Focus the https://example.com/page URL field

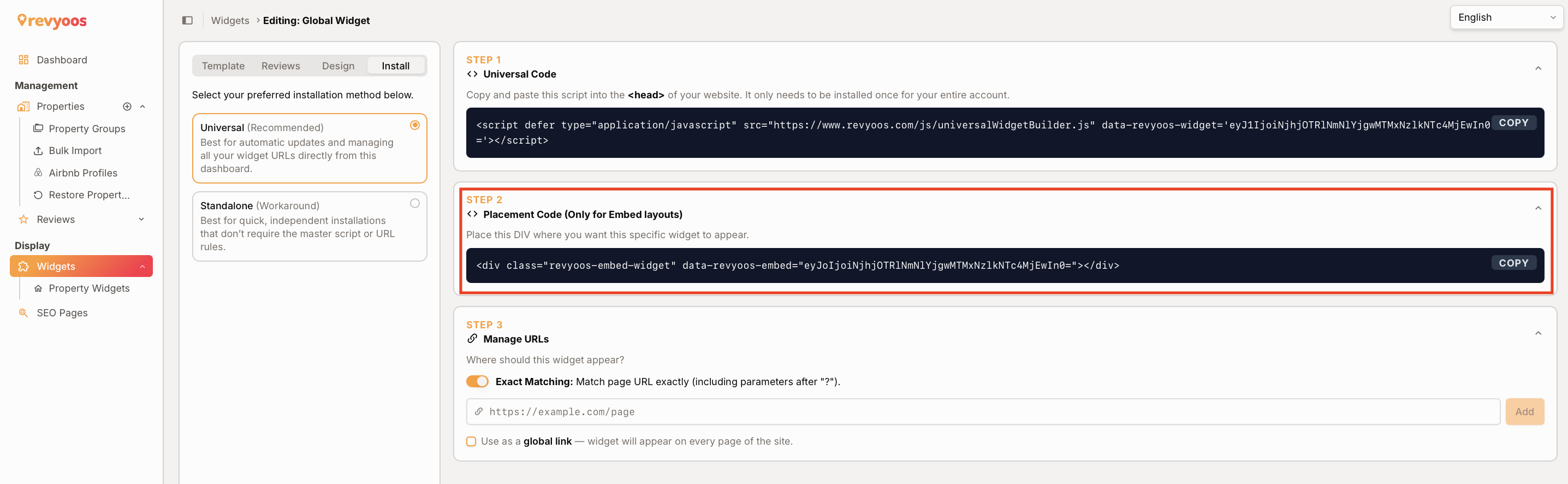pyautogui.click(x=983, y=412)
